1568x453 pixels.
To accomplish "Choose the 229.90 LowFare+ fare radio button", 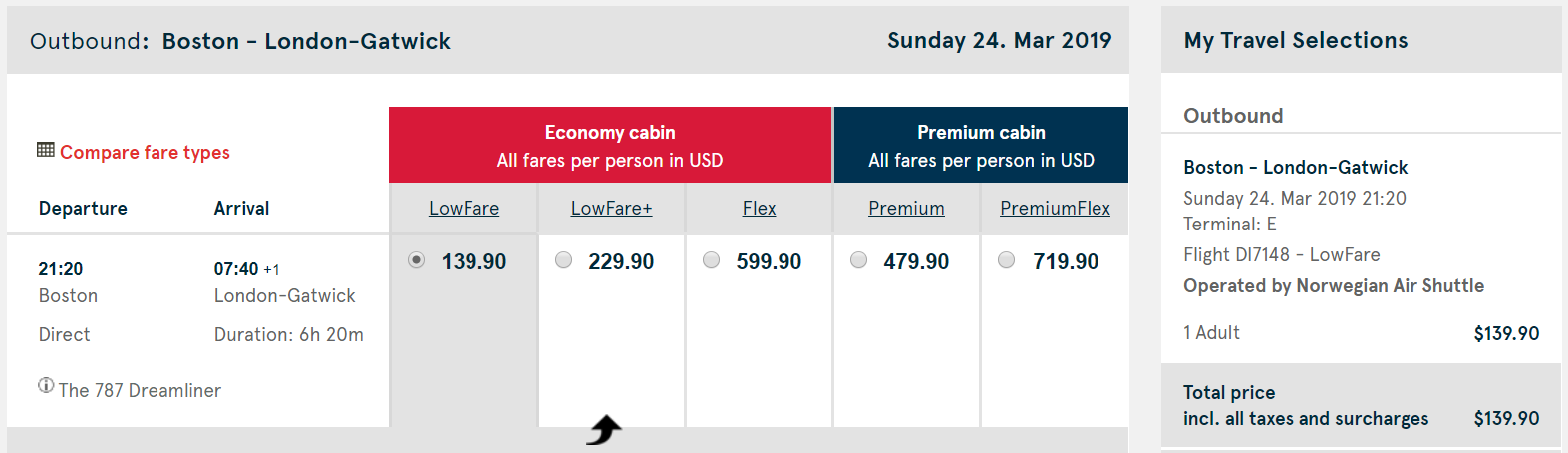I will (x=564, y=261).
